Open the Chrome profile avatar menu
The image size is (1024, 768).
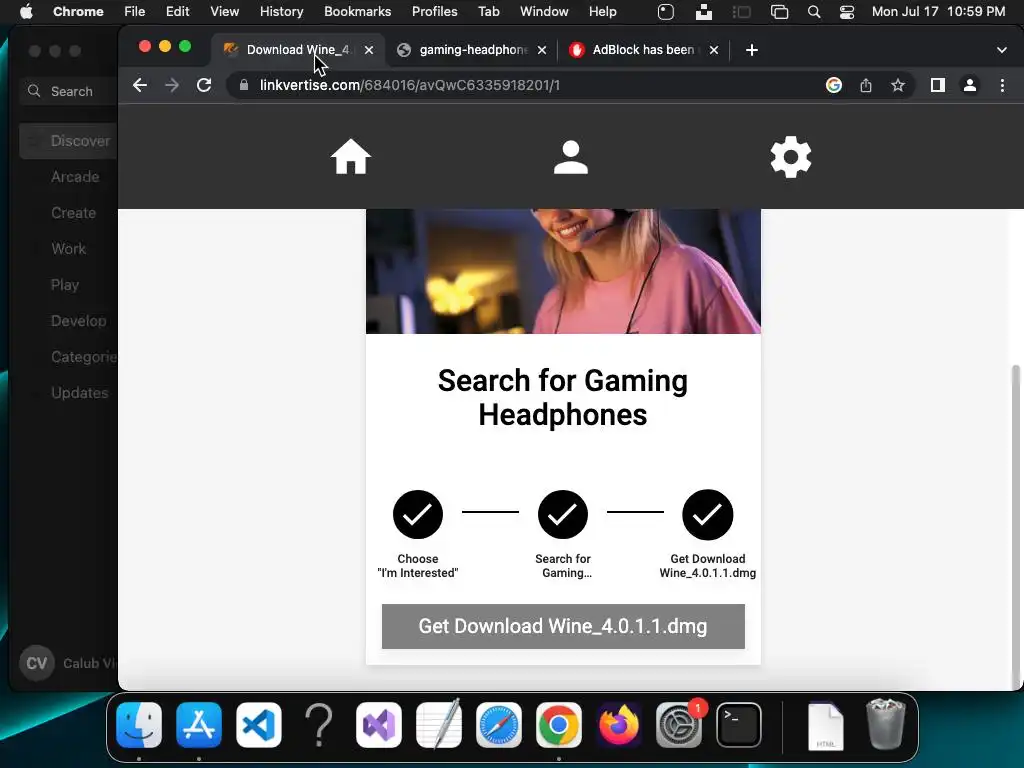pyautogui.click(x=970, y=85)
